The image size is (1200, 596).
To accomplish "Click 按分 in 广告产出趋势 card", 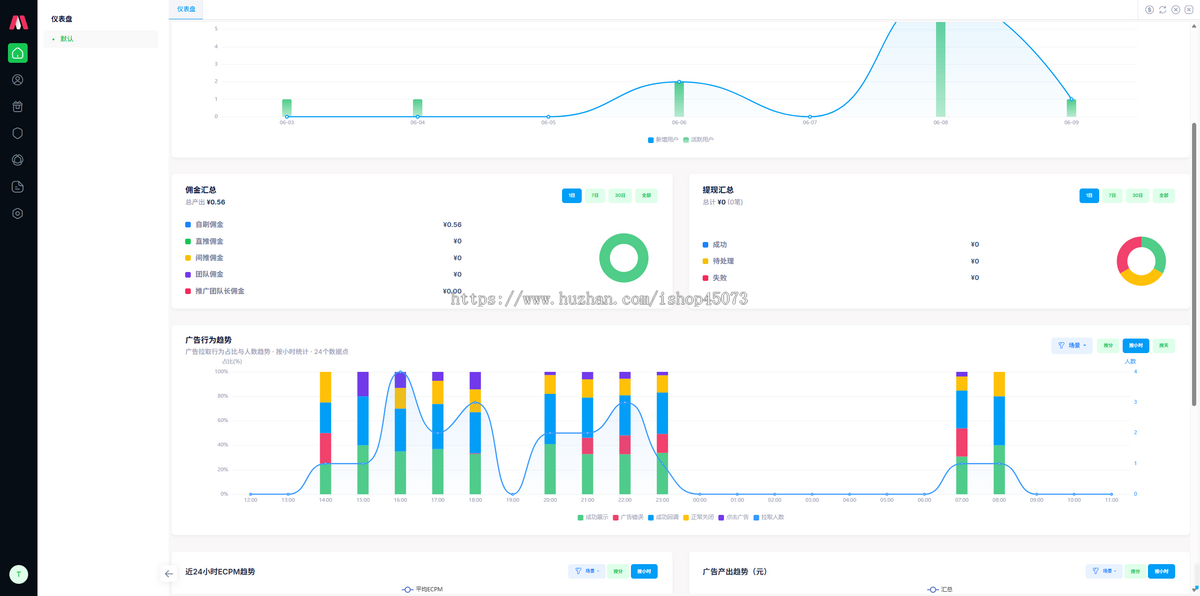I will click(1135, 571).
